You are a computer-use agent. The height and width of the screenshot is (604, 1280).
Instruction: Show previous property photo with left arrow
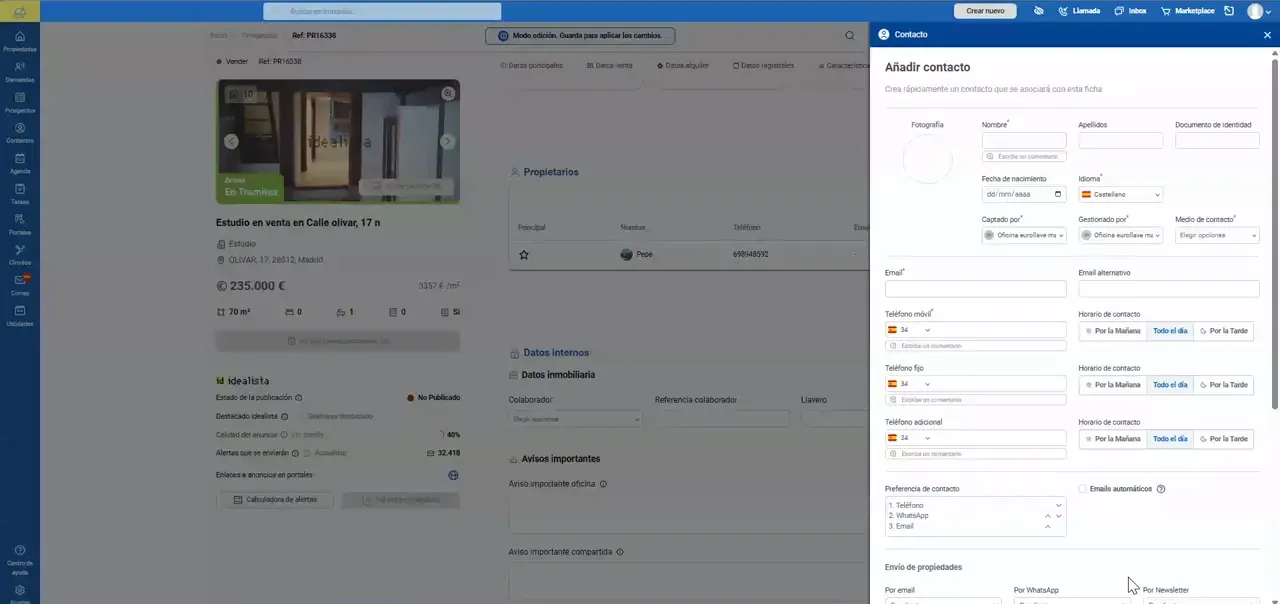pyautogui.click(x=231, y=141)
